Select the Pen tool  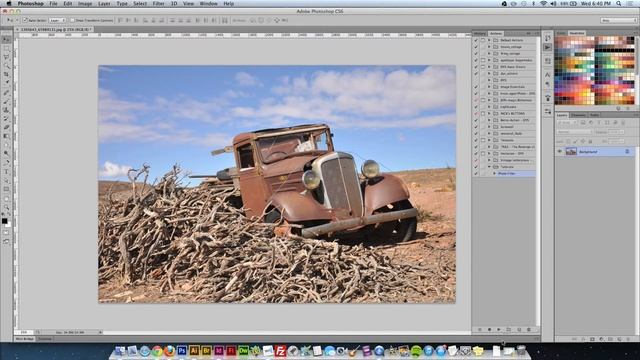click(x=7, y=163)
